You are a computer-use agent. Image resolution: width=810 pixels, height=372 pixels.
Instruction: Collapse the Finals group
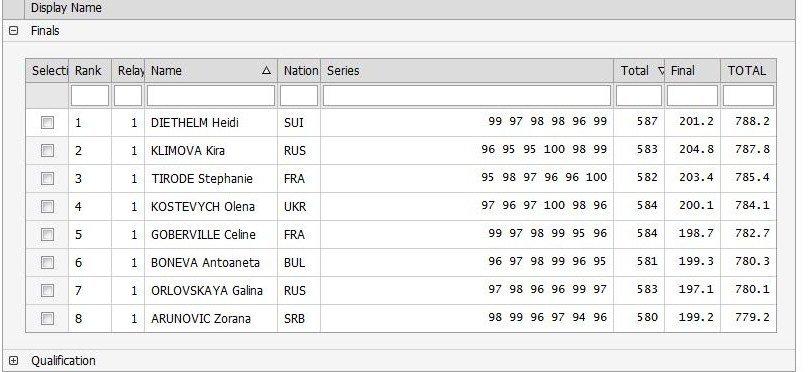coord(13,31)
